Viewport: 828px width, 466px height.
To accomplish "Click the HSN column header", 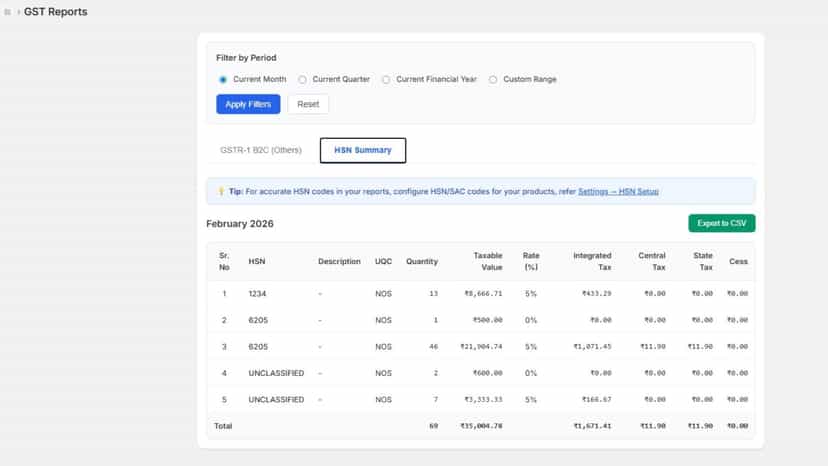I will tap(257, 262).
